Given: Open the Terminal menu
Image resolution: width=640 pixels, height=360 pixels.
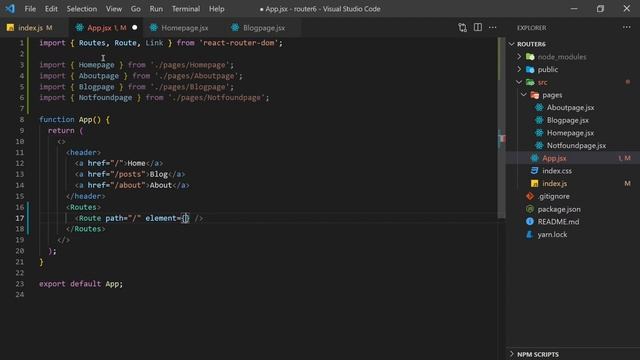Looking at the screenshot, I should tap(186, 9).
